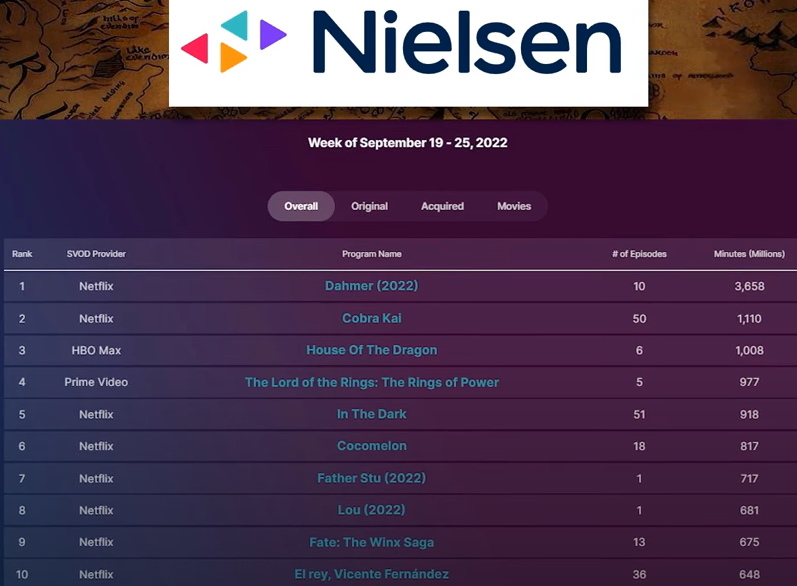Click the Nielsen wordmark text
797x586 pixels.
point(465,43)
